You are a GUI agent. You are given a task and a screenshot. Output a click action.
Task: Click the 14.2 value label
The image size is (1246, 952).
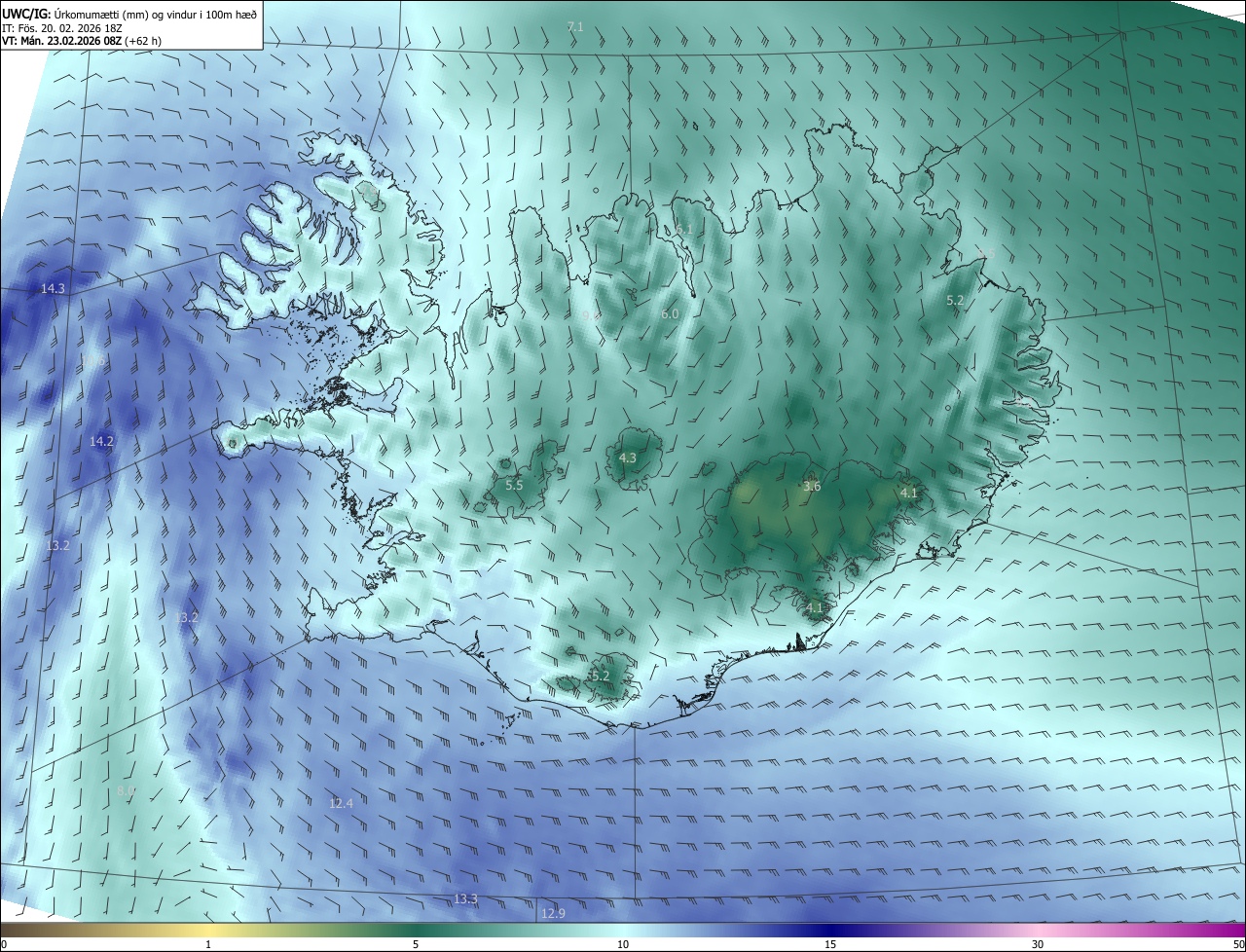pos(101,441)
